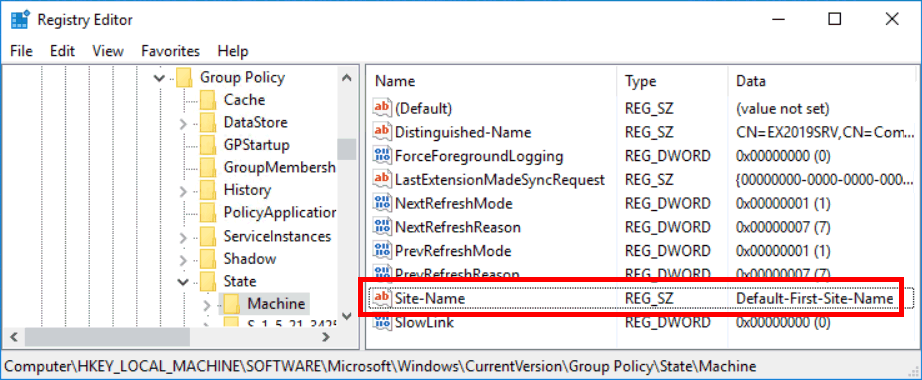Open the Edit menu
The image size is (922, 380).
[x=62, y=51]
